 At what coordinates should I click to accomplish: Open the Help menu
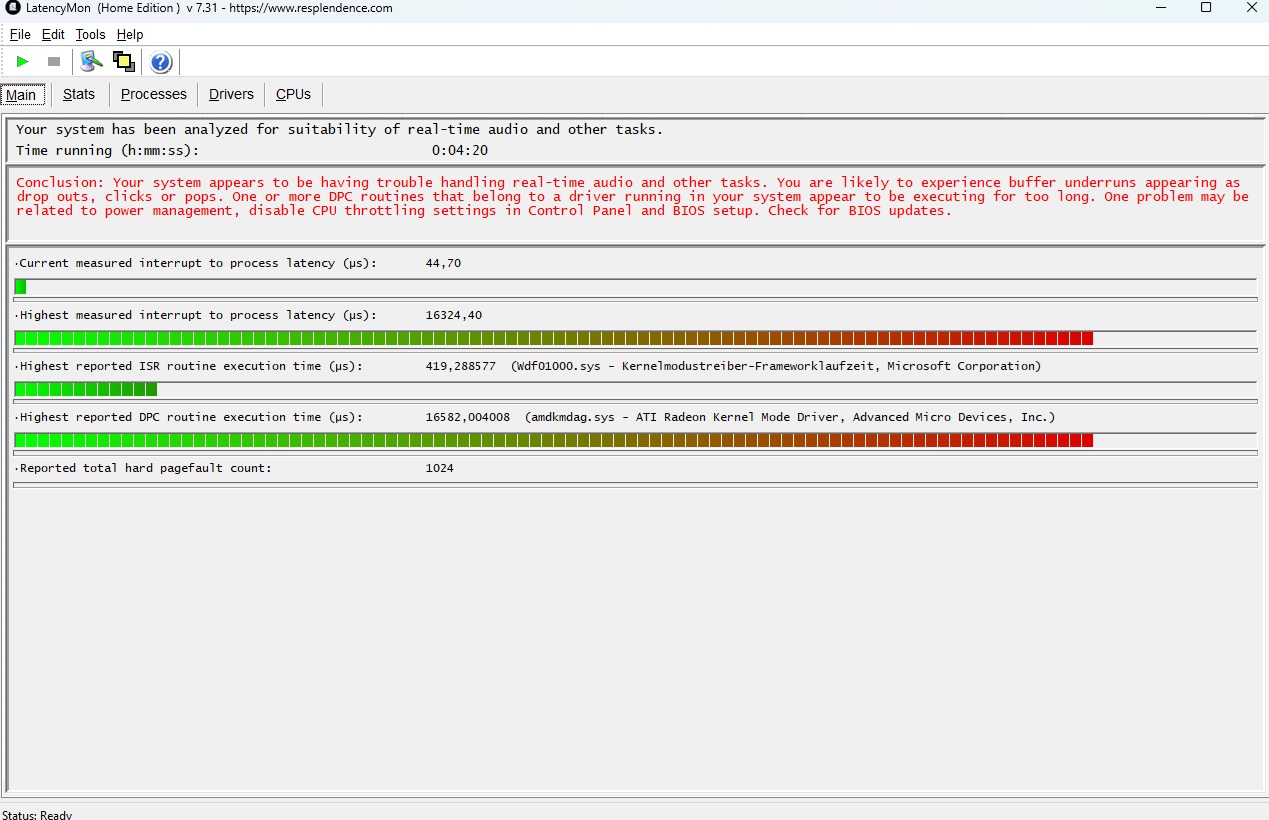click(130, 34)
